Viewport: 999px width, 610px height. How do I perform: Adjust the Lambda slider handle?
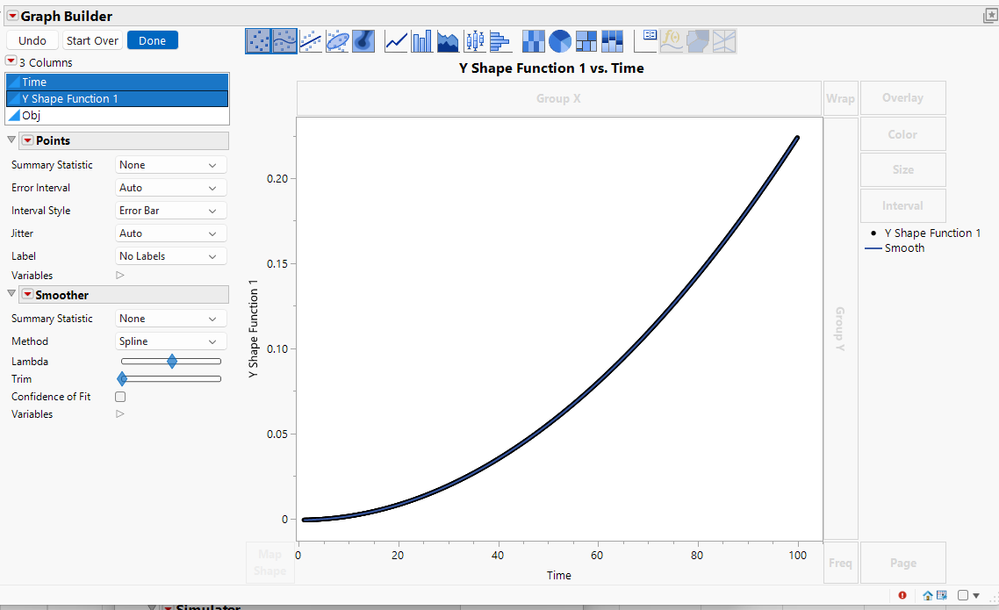pyautogui.click(x=172, y=361)
